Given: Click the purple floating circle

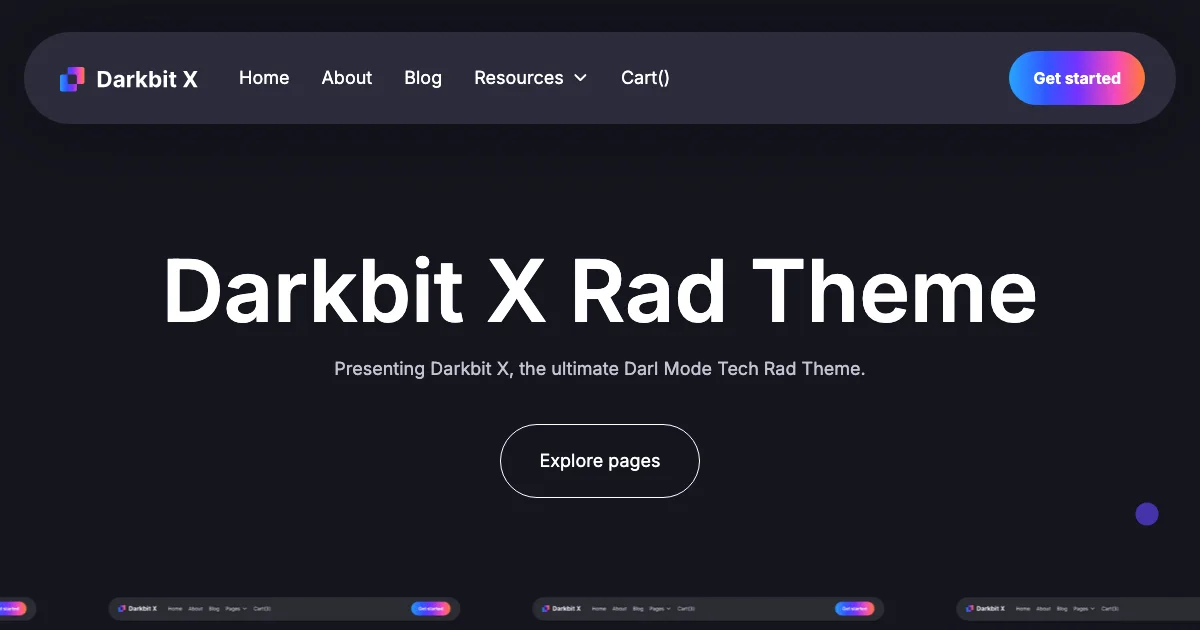Looking at the screenshot, I should (x=1147, y=514).
